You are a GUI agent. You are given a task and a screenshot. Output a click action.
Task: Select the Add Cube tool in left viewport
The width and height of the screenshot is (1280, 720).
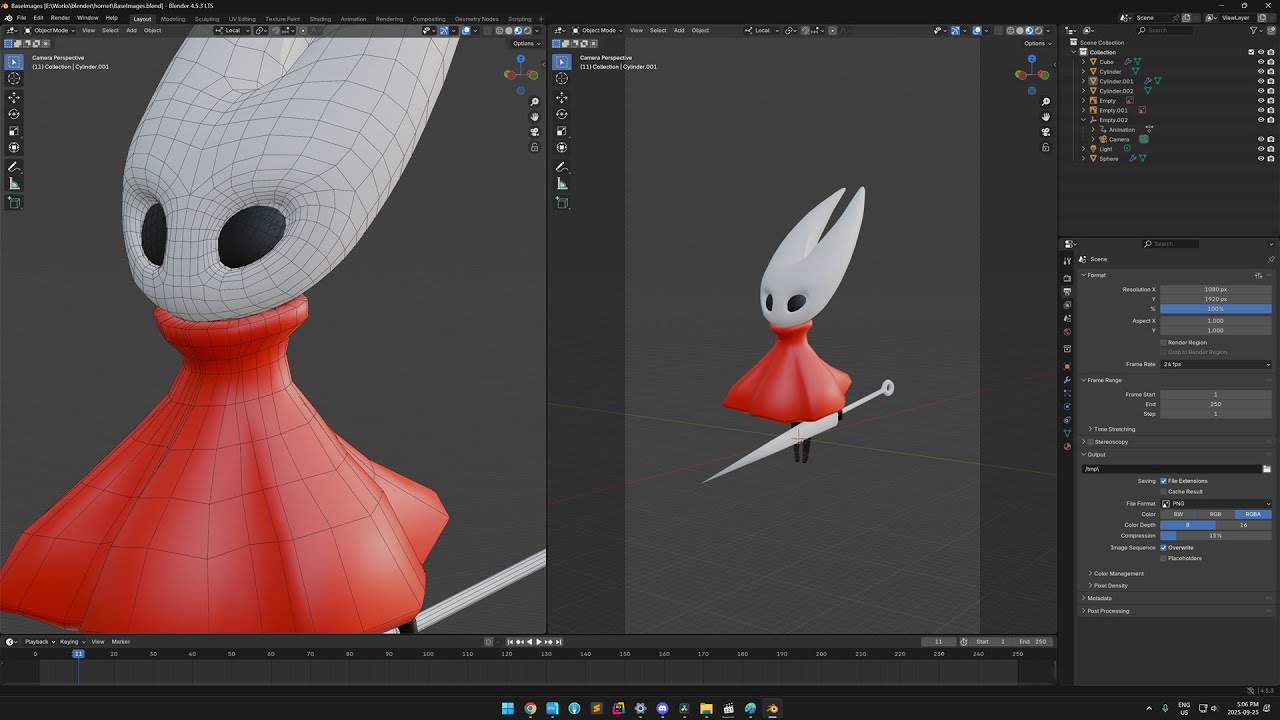click(14, 203)
